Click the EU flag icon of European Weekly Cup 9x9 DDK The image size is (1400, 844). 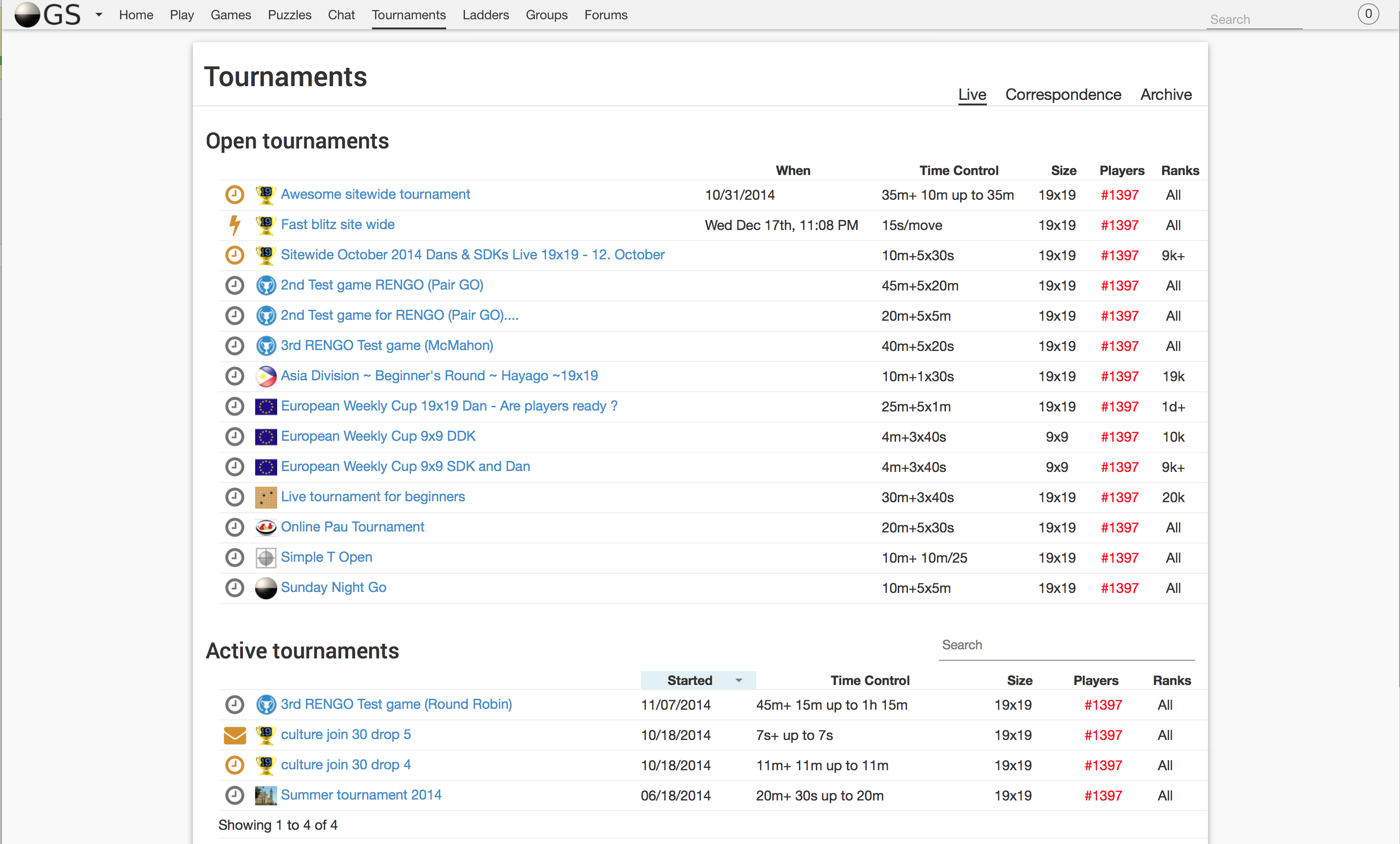(265, 437)
